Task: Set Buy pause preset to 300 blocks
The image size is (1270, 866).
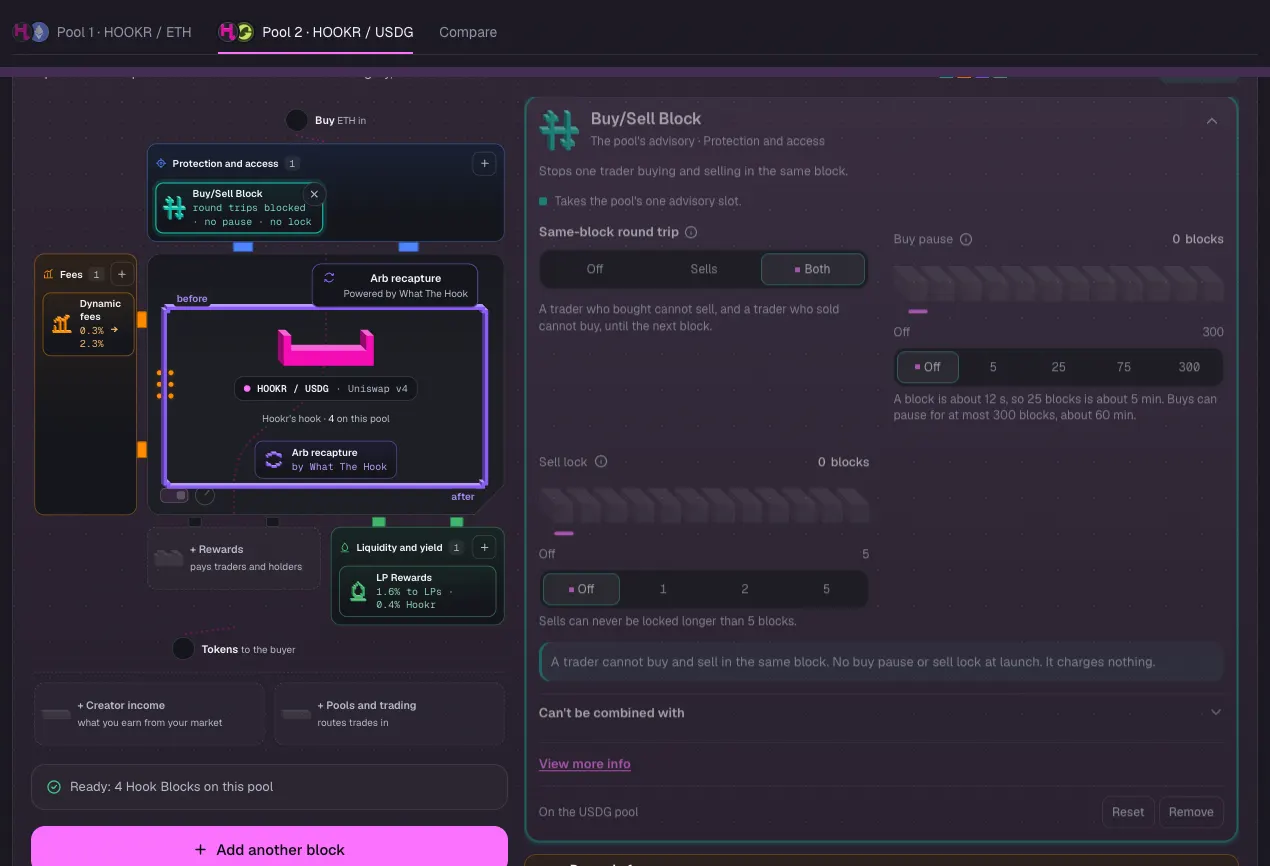Action: [x=1189, y=367]
